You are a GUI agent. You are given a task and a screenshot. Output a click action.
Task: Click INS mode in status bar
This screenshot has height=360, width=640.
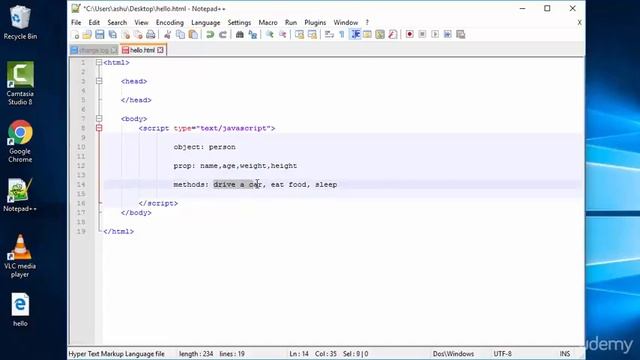(x=565, y=353)
